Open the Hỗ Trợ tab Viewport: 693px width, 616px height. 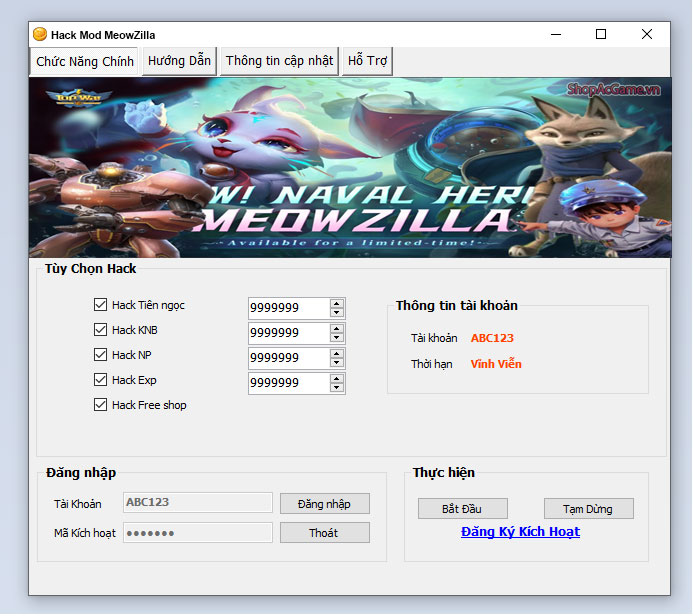[367, 61]
